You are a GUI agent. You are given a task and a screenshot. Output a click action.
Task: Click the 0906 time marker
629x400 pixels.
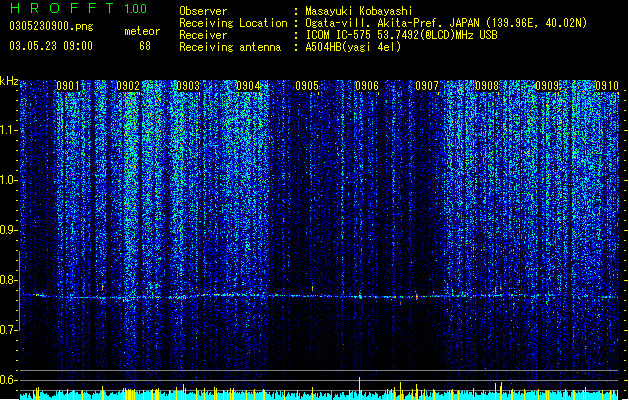click(367, 86)
